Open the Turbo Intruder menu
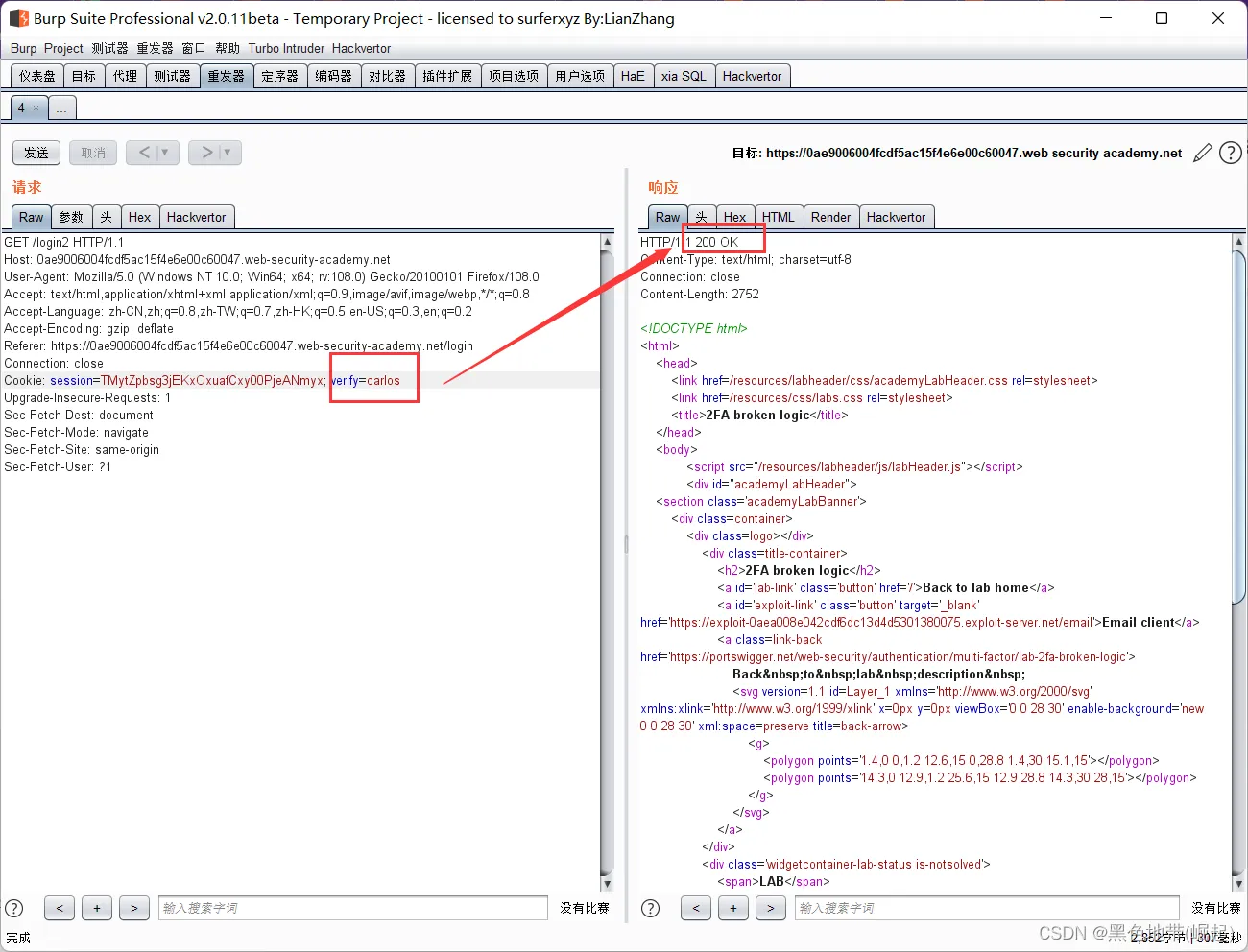This screenshot has width=1248, height=952. pos(286,48)
